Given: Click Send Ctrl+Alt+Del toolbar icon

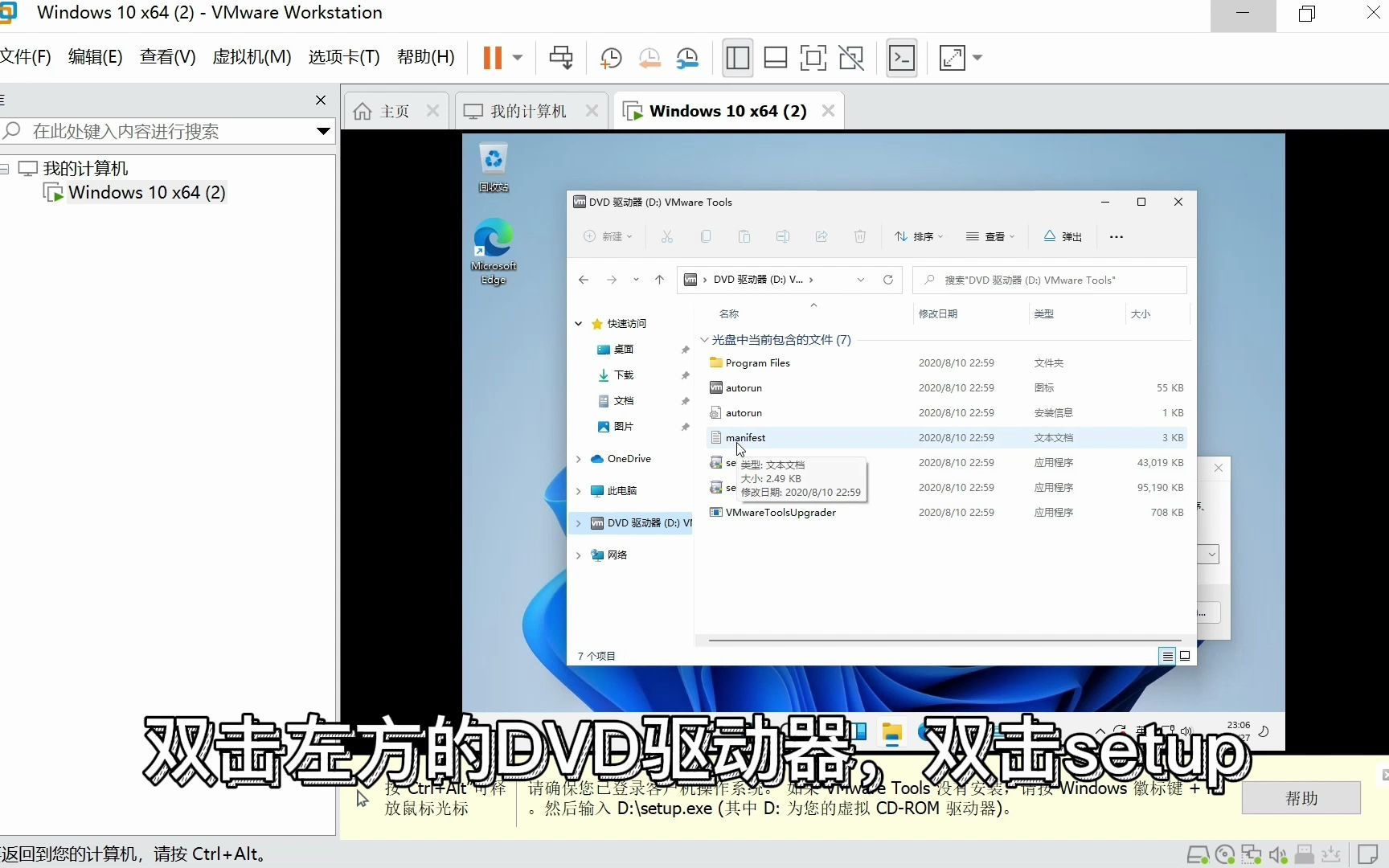Looking at the screenshot, I should (561, 58).
